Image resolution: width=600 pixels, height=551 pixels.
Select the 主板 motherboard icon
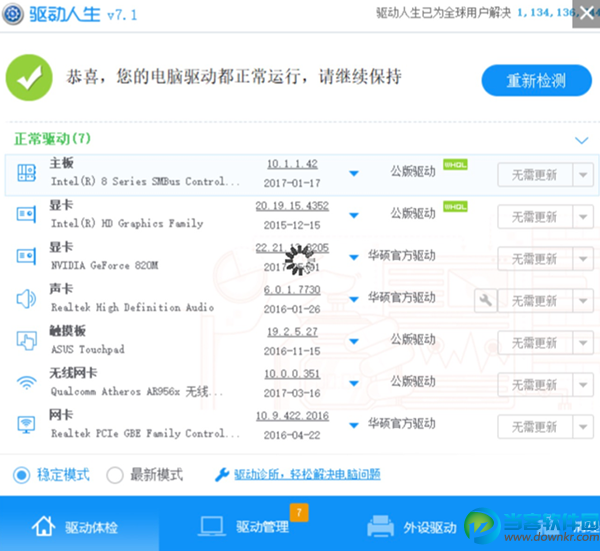[x=26, y=173]
